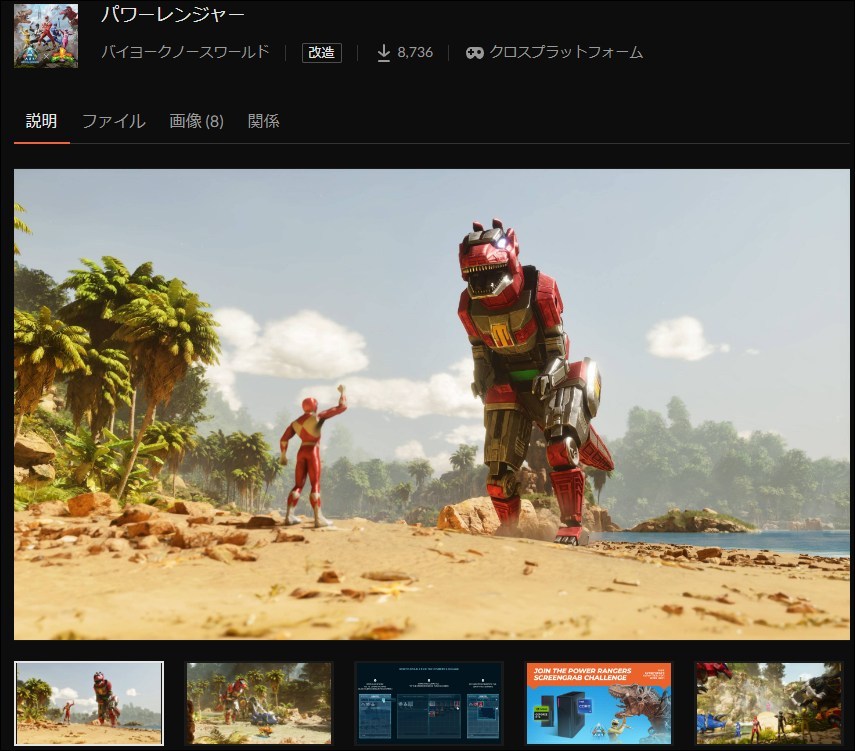
Task: Click the 改造 category tag
Action: pos(322,52)
